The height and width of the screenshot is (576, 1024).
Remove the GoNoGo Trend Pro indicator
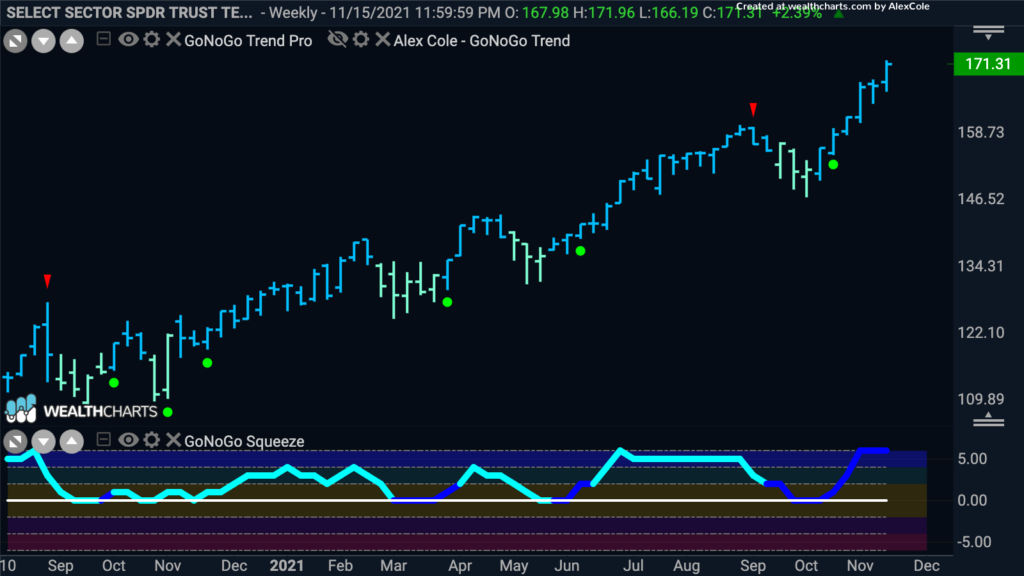[x=173, y=40]
